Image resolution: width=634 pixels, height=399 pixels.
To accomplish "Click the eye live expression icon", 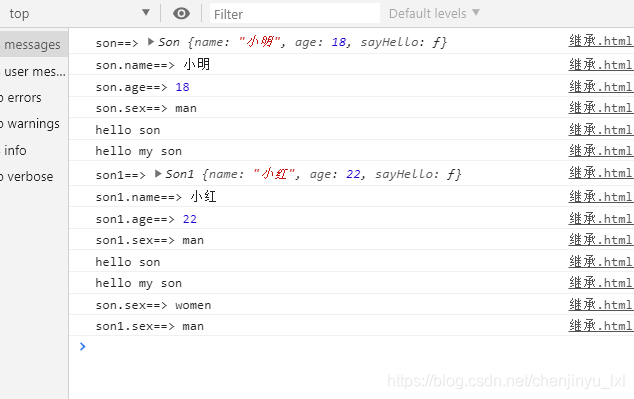I will 181,13.
